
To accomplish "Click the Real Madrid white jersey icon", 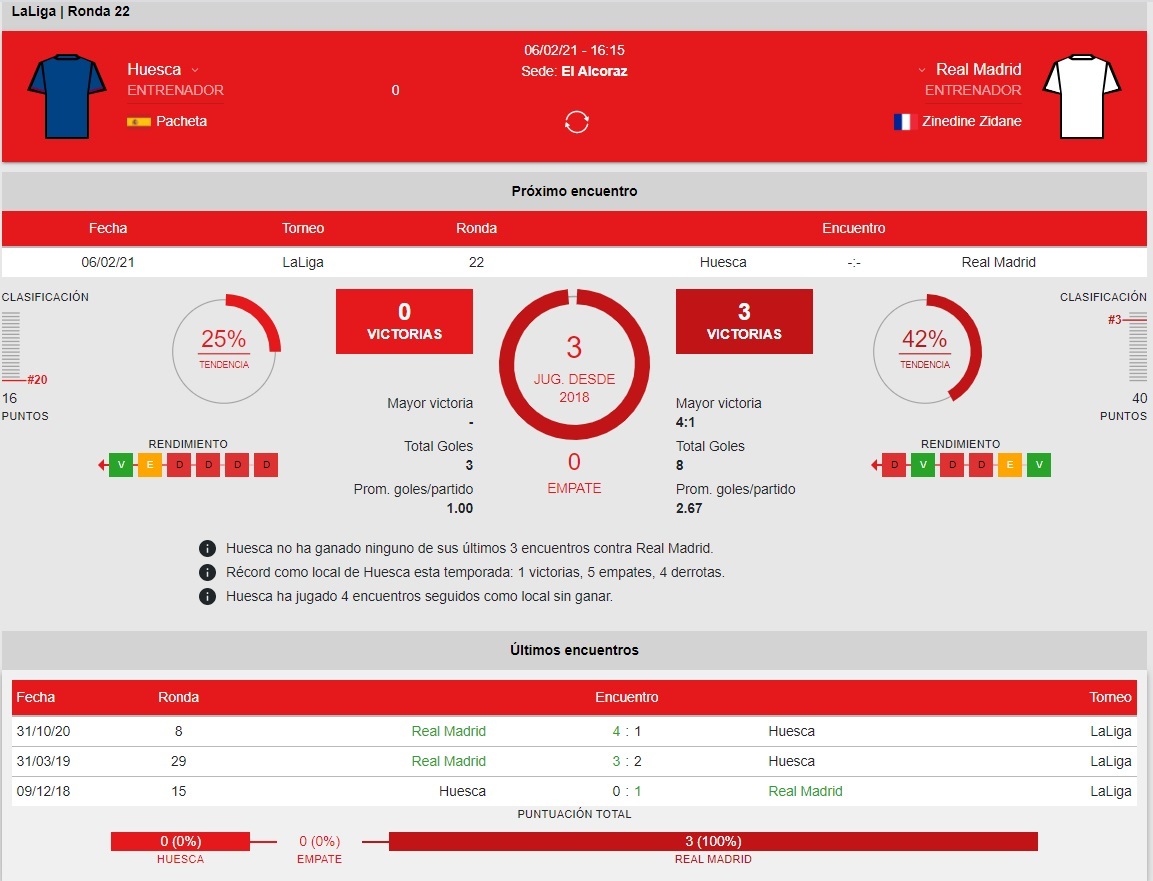I will 1082,96.
